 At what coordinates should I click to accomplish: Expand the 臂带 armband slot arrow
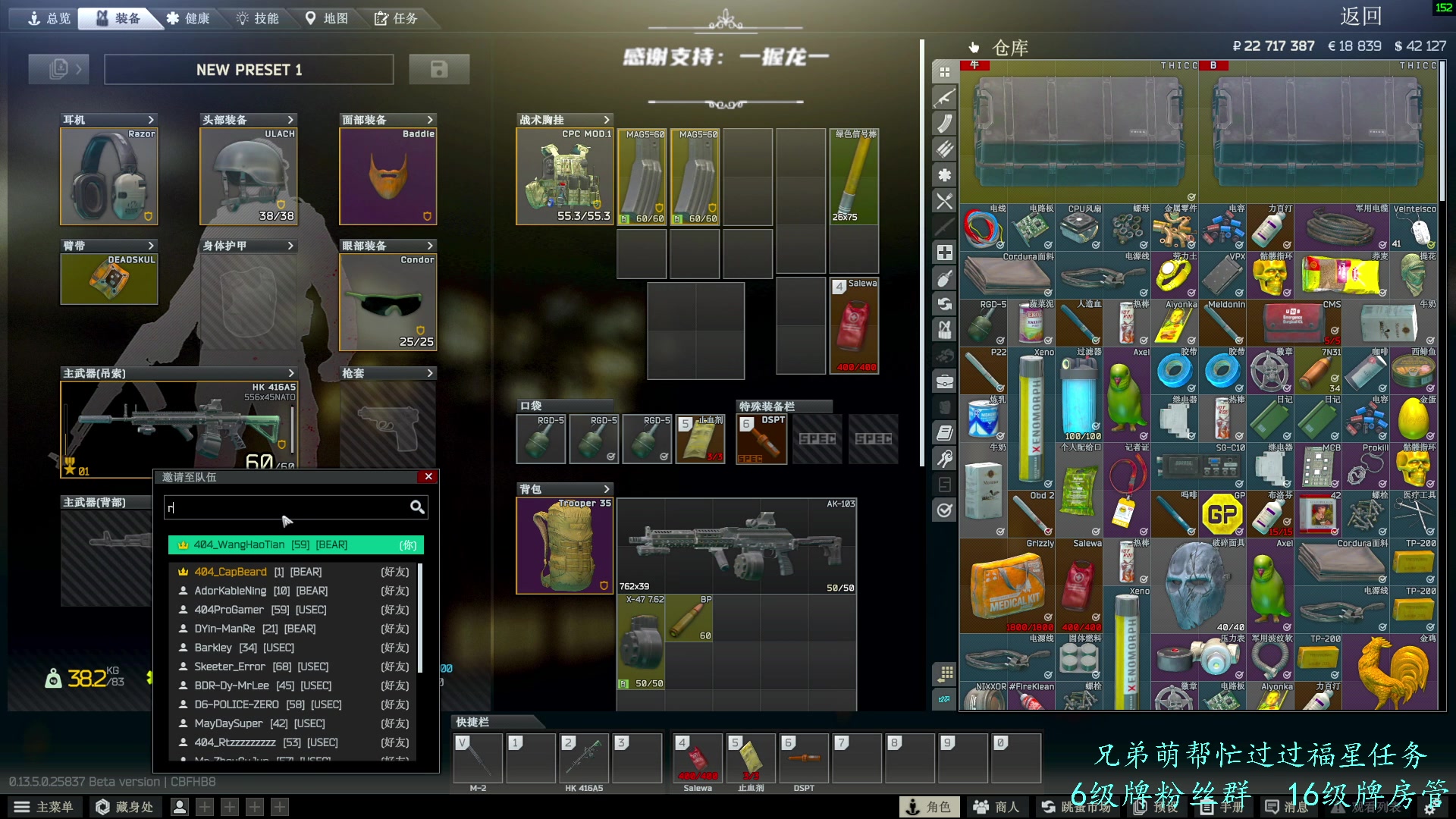pos(151,246)
